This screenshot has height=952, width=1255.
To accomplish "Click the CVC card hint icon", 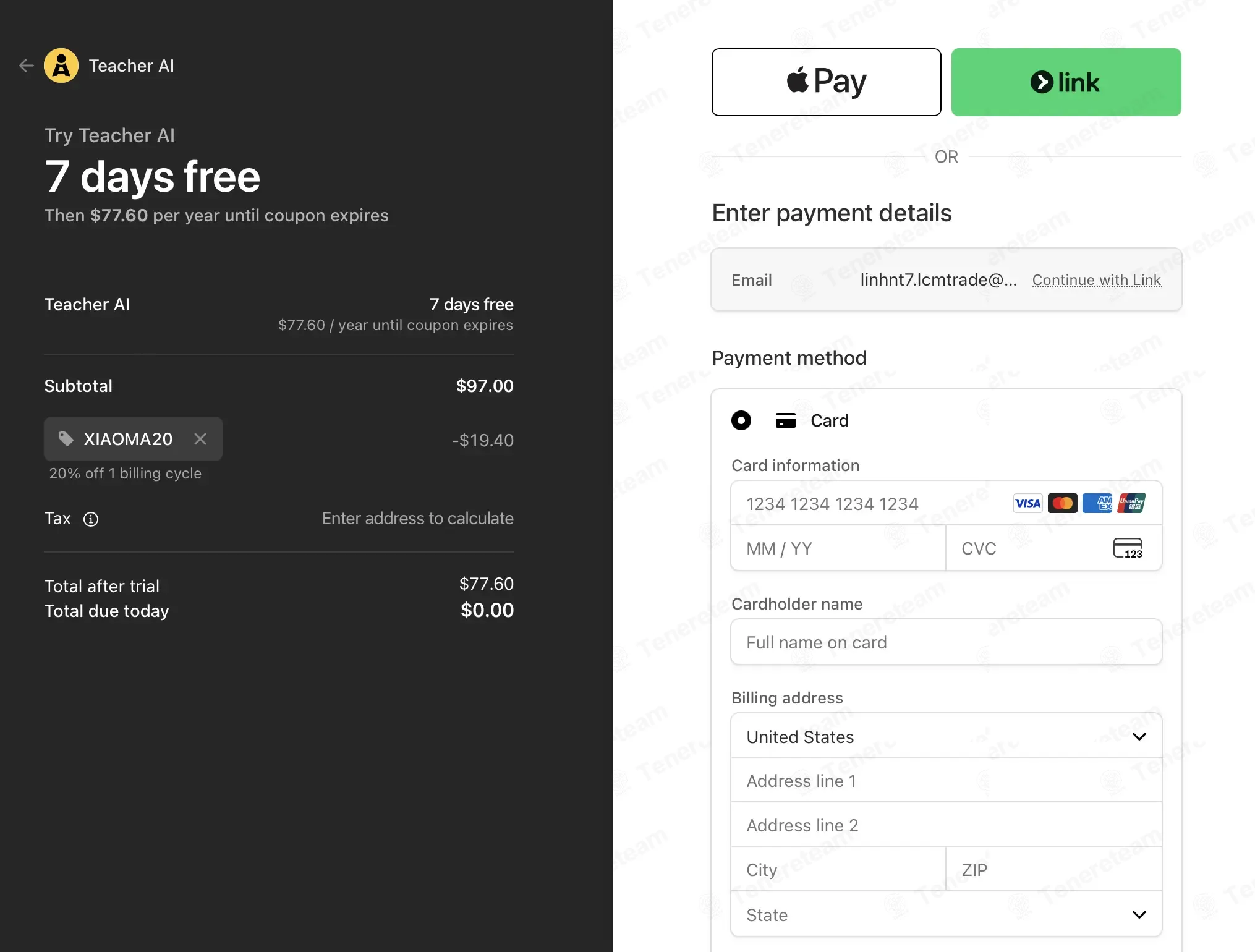I will [1128, 548].
